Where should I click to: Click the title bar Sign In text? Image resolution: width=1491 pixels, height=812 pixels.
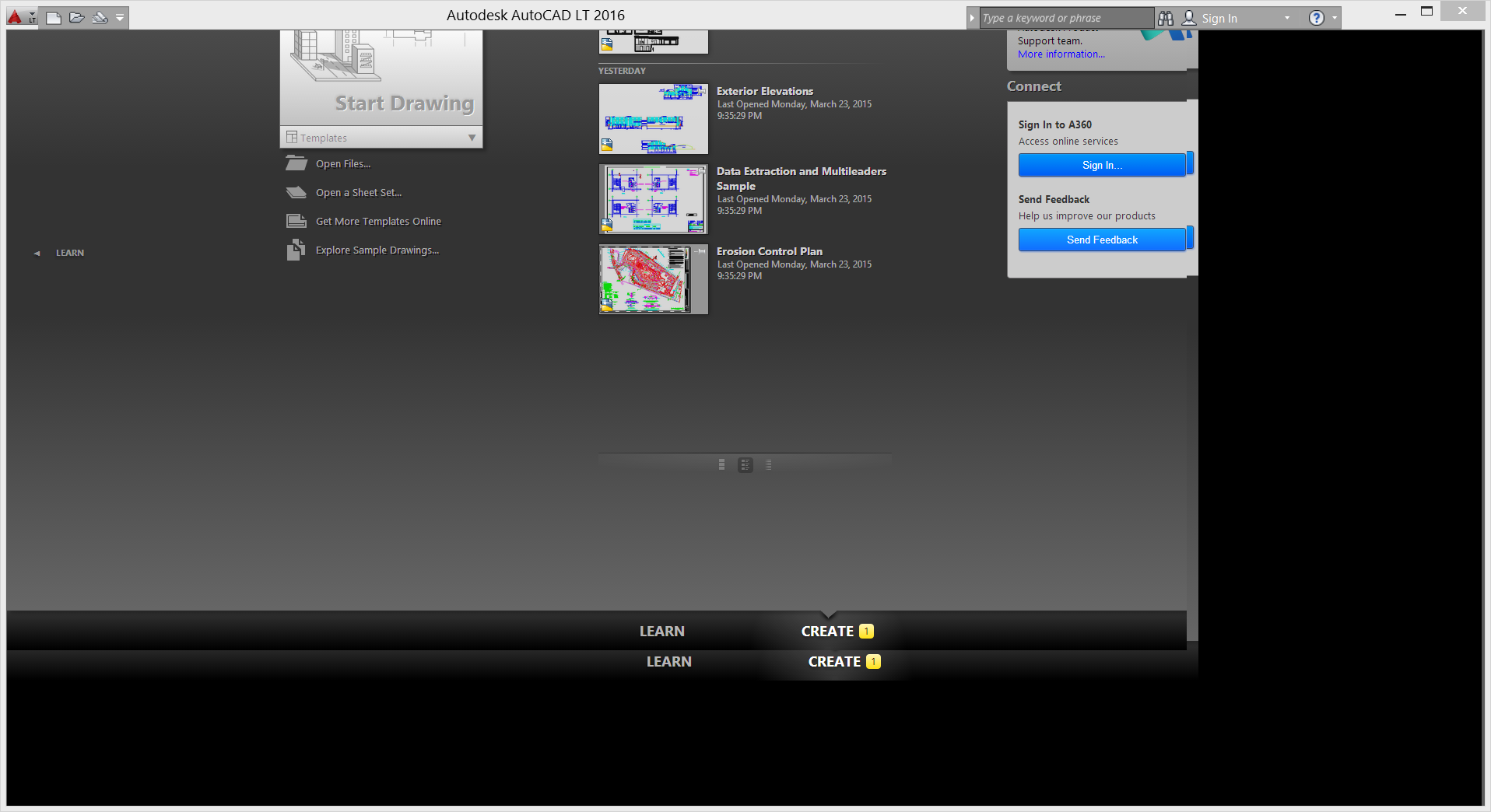point(1219,19)
